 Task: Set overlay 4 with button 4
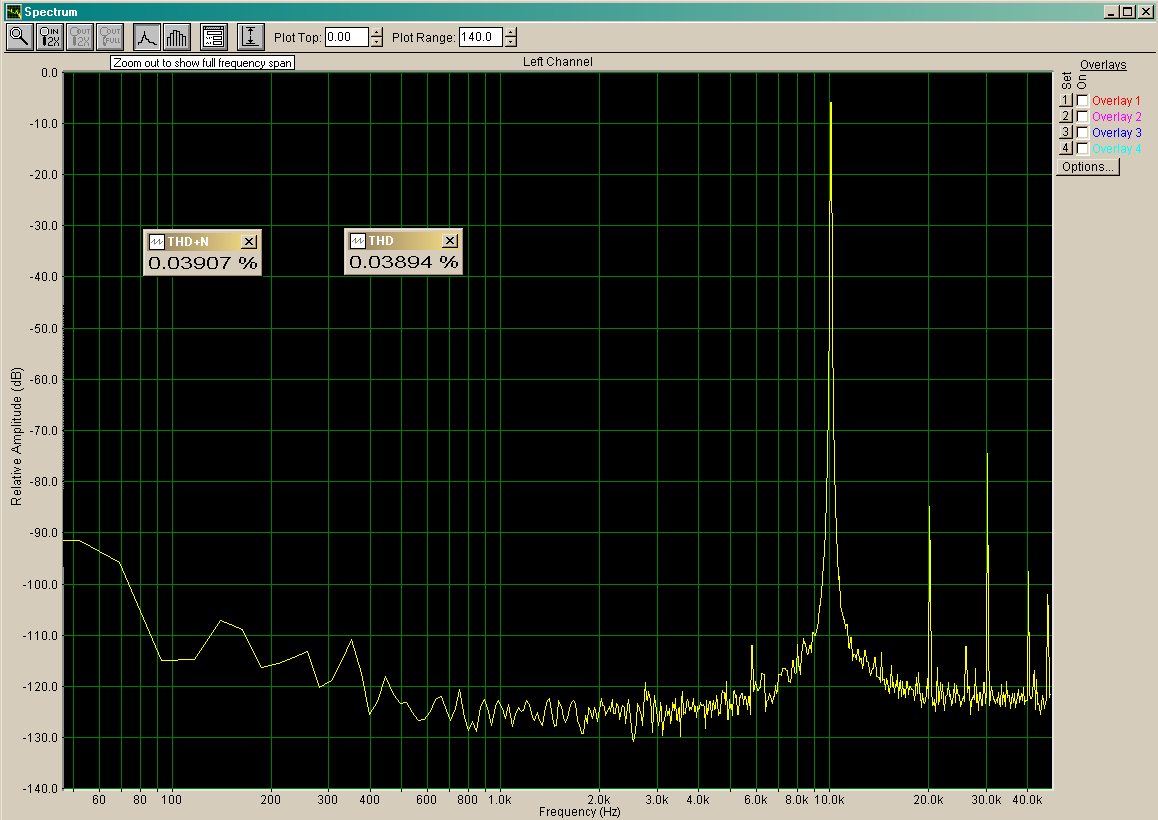pos(1066,148)
